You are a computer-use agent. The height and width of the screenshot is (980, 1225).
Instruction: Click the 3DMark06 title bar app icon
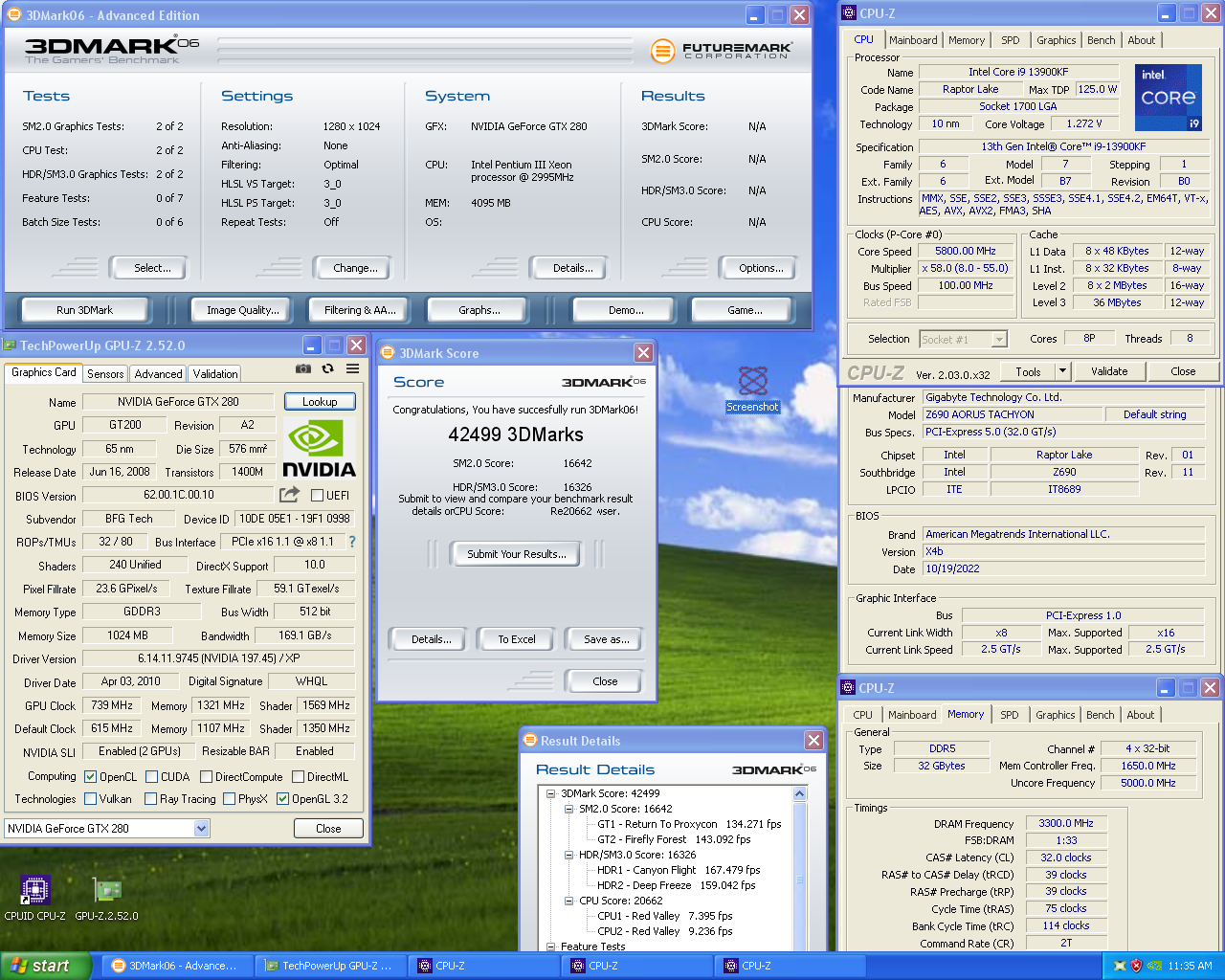coord(13,15)
